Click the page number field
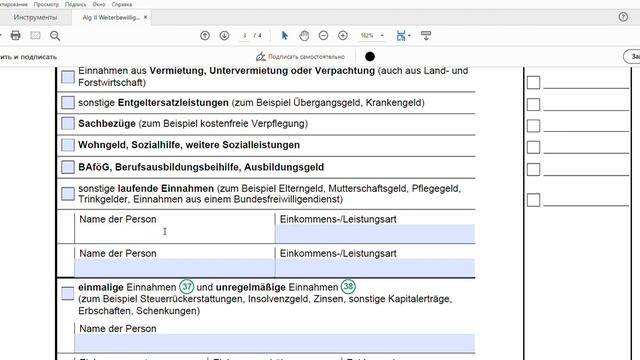 coord(244,36)
